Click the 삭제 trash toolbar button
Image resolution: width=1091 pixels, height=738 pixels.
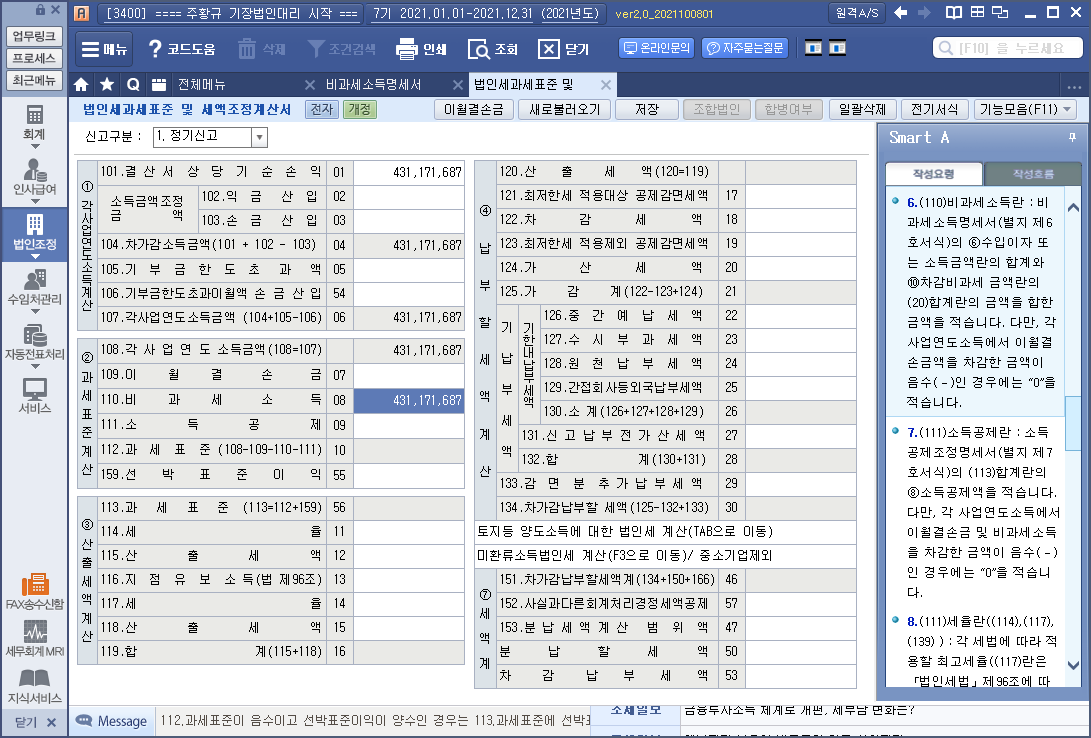coord(261,49)
